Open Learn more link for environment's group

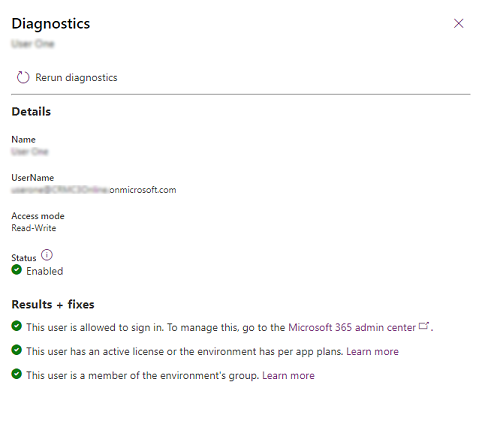click(x=288, y=375)
